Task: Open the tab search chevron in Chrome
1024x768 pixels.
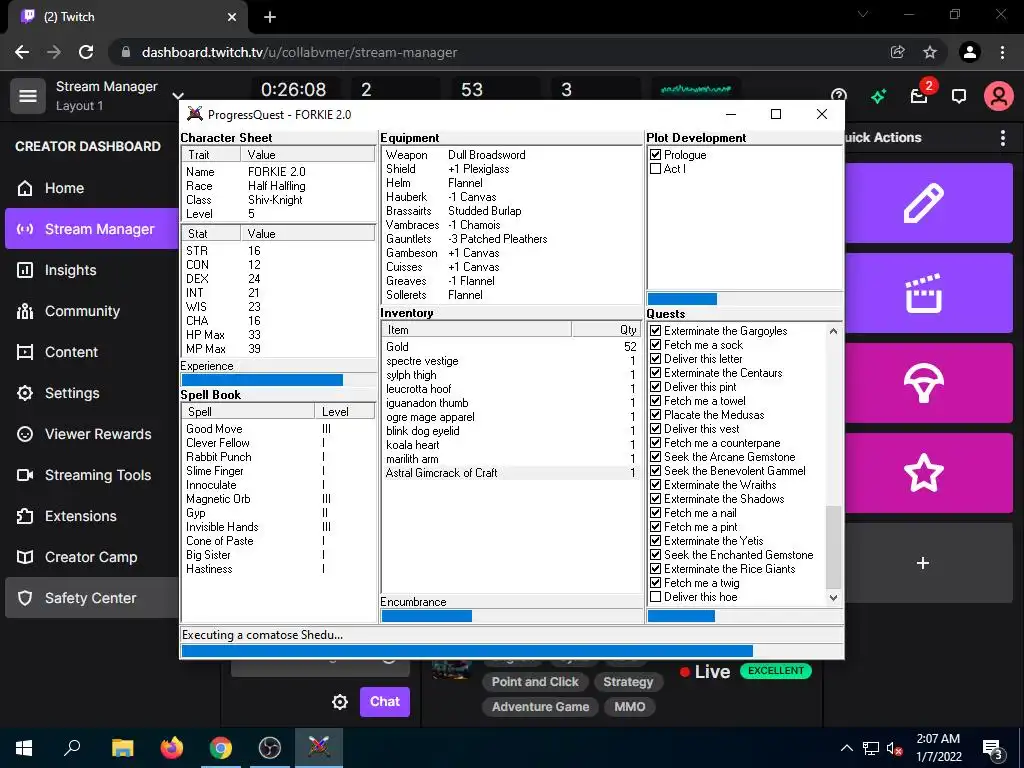Action: coord(863,14)
